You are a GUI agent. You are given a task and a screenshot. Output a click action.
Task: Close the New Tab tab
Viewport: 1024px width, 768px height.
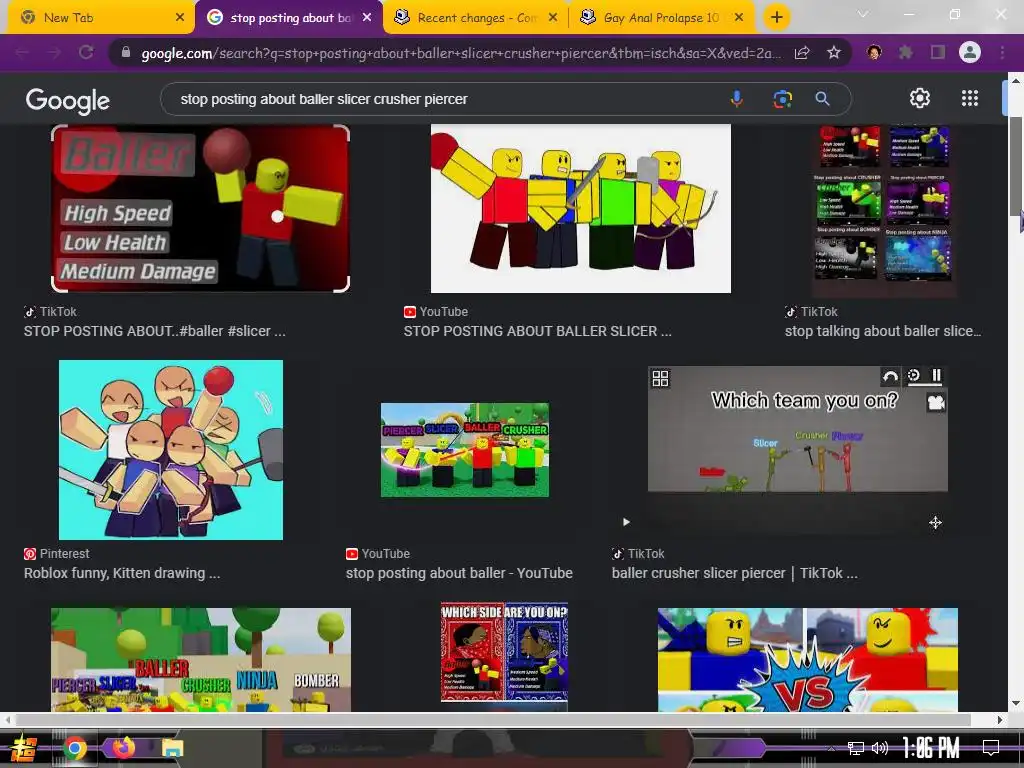pyautogui.click(x=180, y=18)
